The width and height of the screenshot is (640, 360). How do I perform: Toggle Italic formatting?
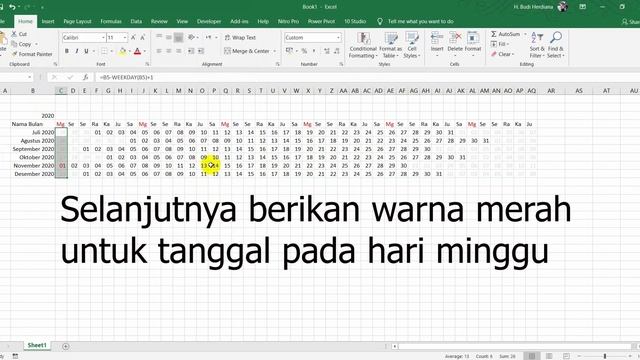(76, 51)
